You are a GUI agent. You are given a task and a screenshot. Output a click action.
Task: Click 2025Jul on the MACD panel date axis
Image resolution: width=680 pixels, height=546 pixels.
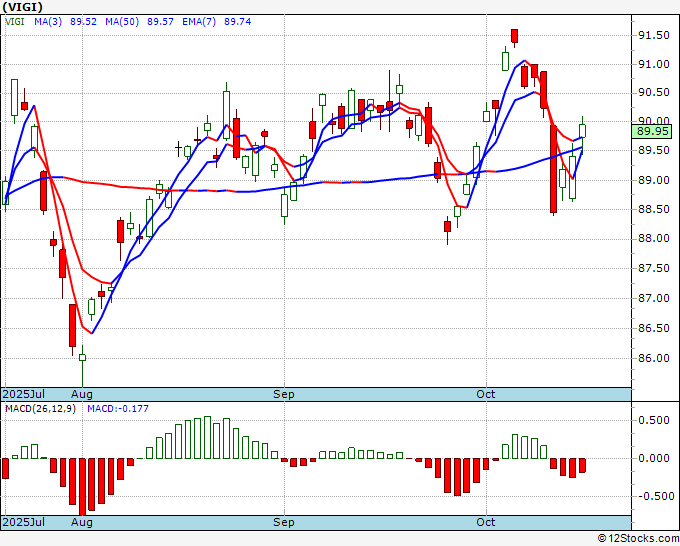click(23, 522)
